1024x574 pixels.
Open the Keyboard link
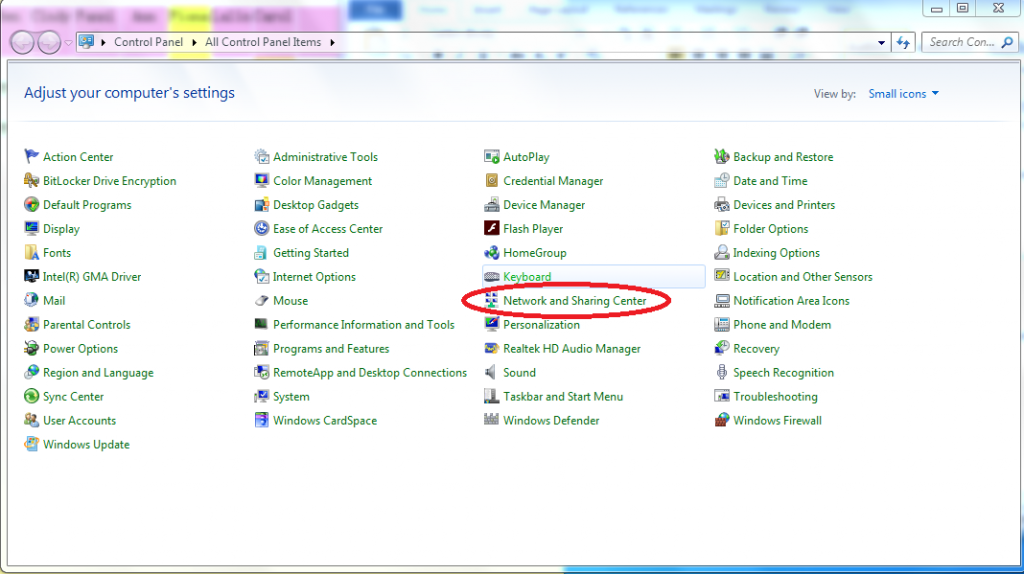tap(527, 277)
